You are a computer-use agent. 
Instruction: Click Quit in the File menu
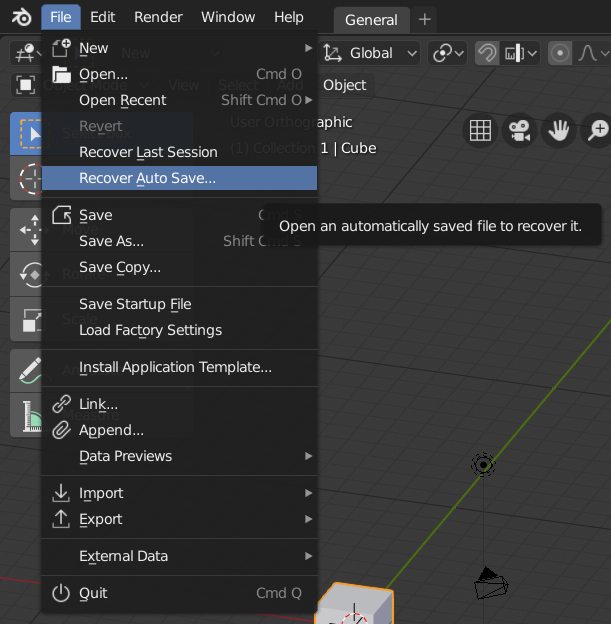[x=180, y=593]
